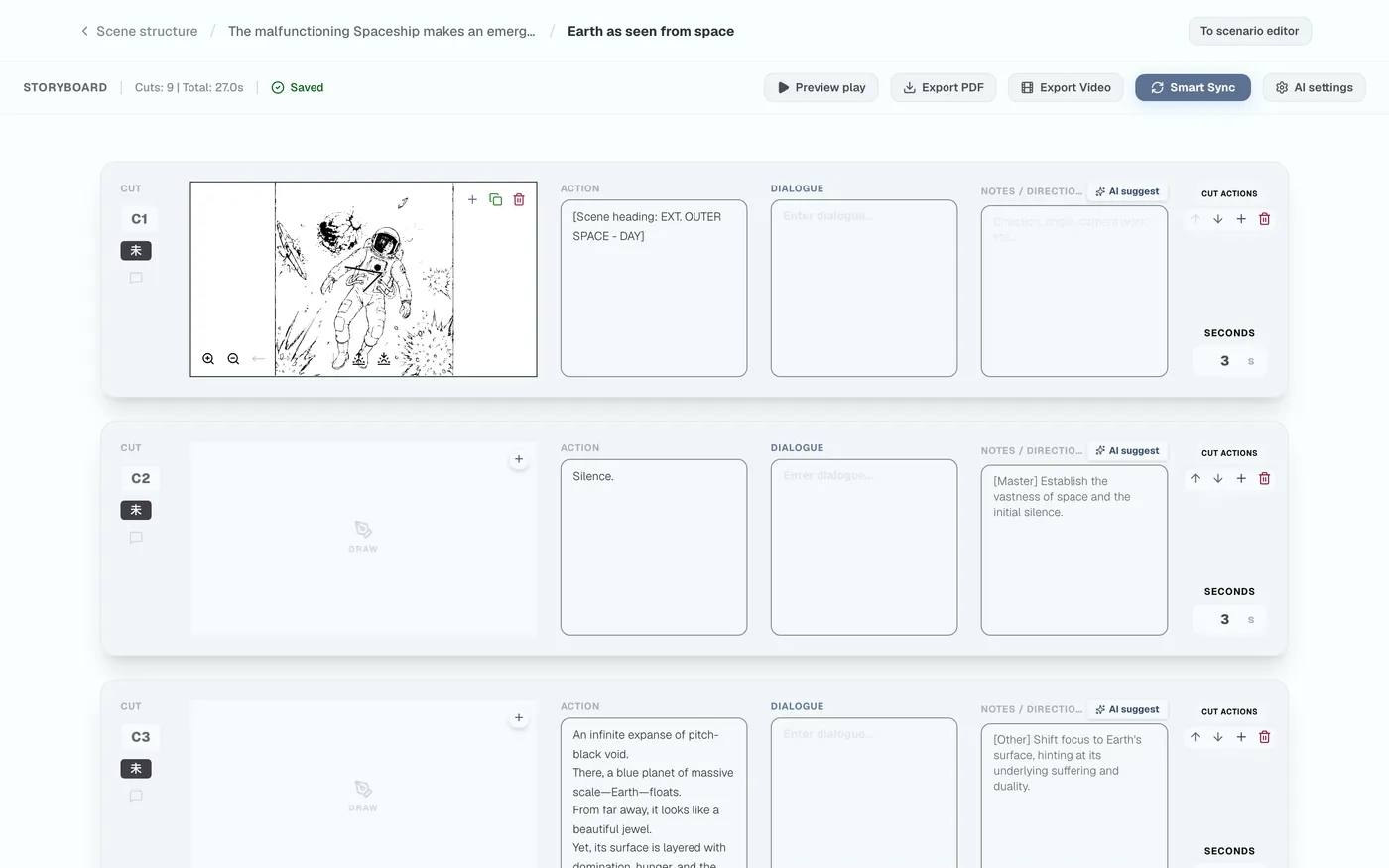Add a new cut after C3
1389x868 pixels.
[1241, 737]
